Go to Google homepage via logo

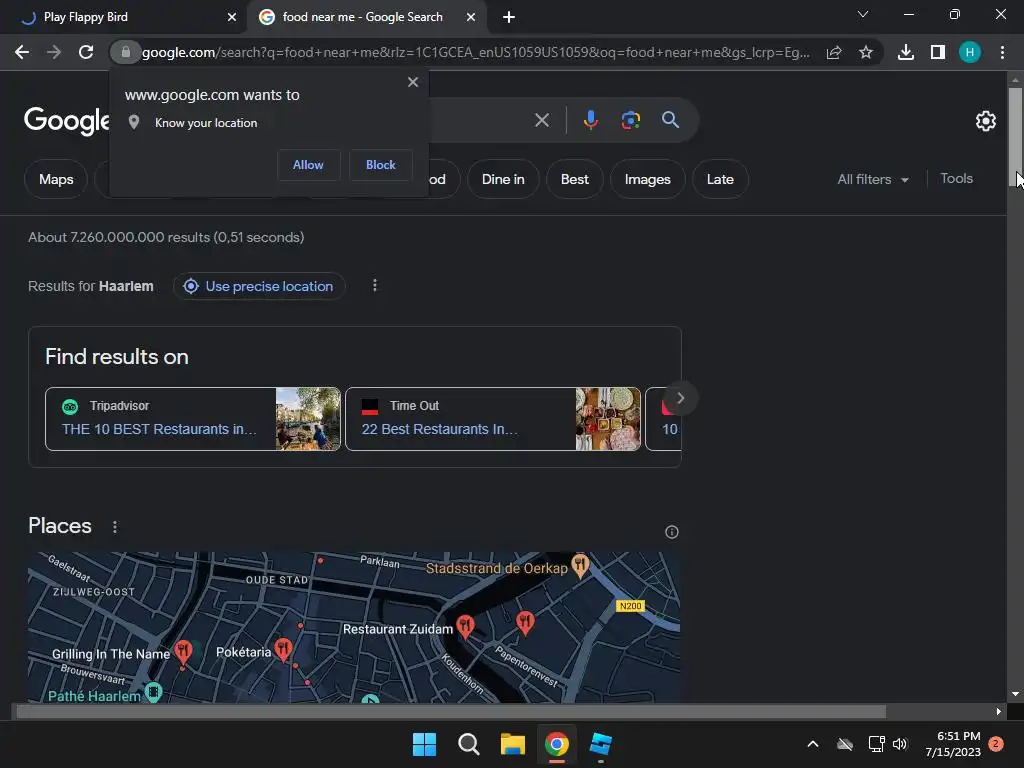67,121
